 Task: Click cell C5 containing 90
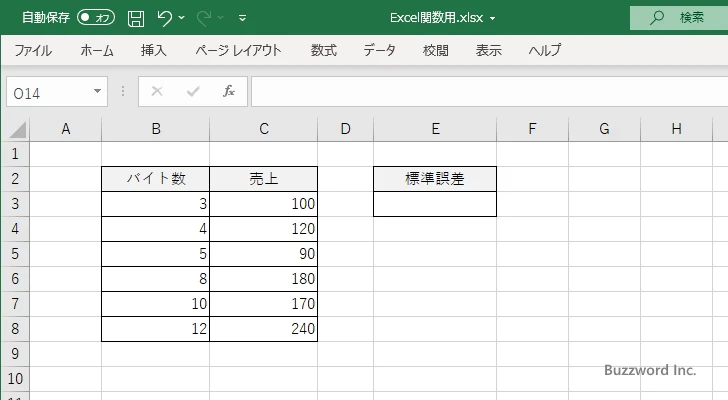coord(264,254)
